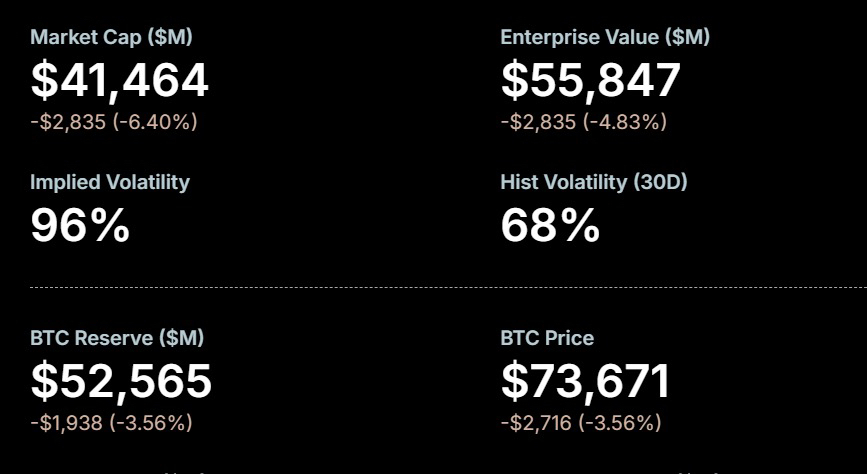Click the BTC Reserve ($M) label
The width and height of the screenshot is (867, 474).
(x=117, y=338)
